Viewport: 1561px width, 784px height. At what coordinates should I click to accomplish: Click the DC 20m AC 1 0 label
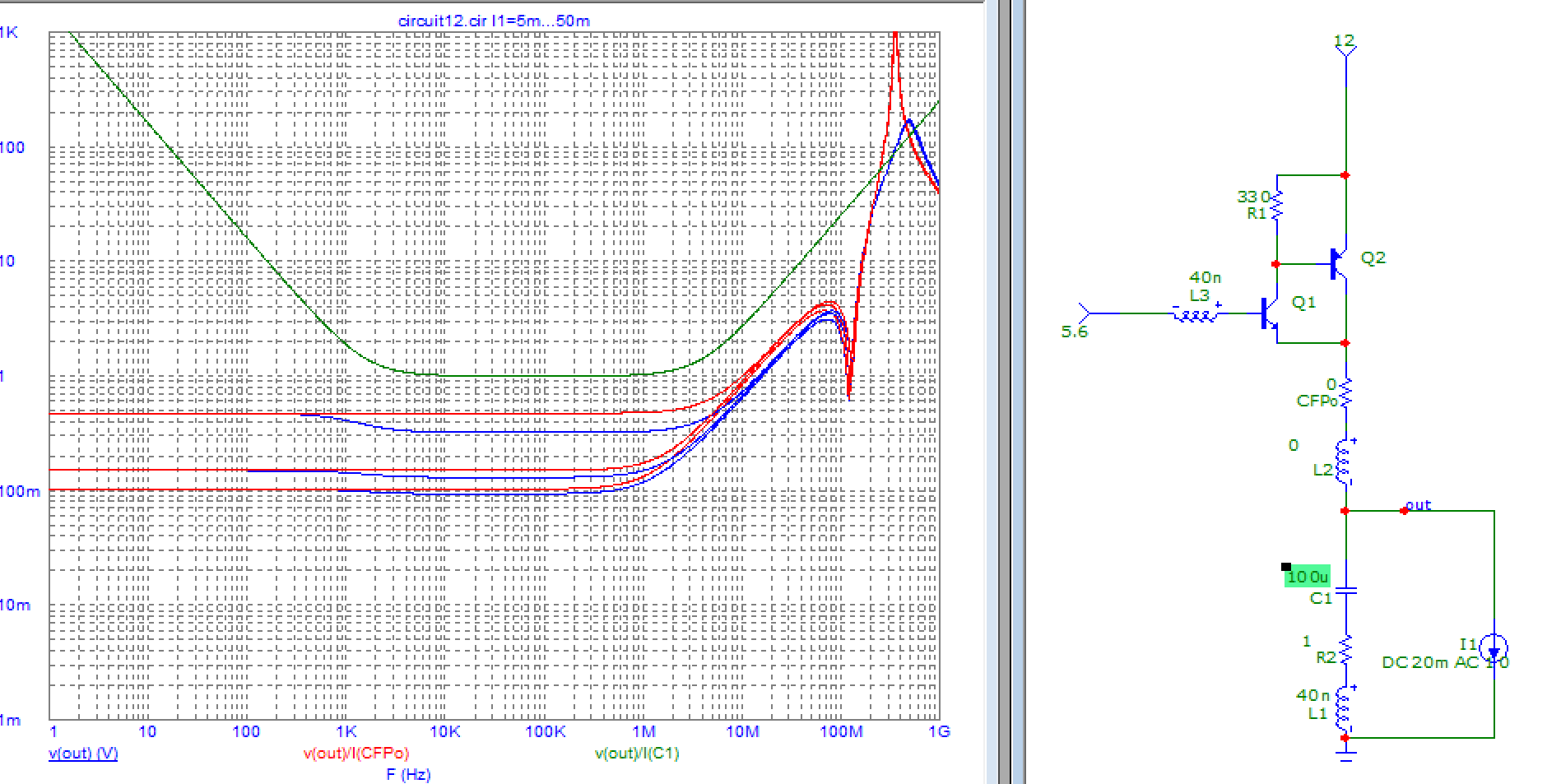(1445, 662)
